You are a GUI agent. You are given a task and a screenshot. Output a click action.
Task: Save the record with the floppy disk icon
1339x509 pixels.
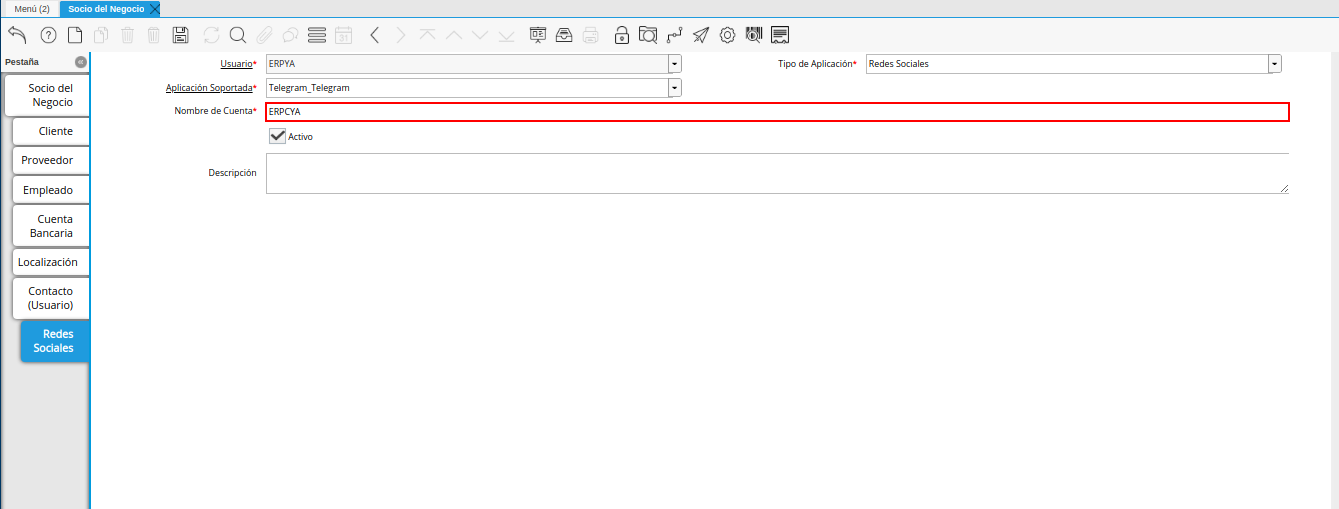[x=181, y=35]
